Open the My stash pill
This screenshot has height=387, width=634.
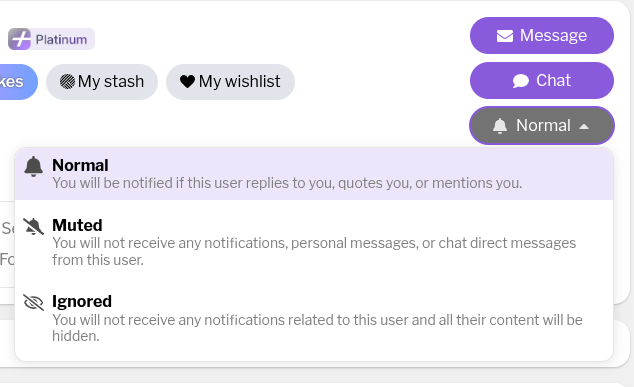[x=102, y=82]
